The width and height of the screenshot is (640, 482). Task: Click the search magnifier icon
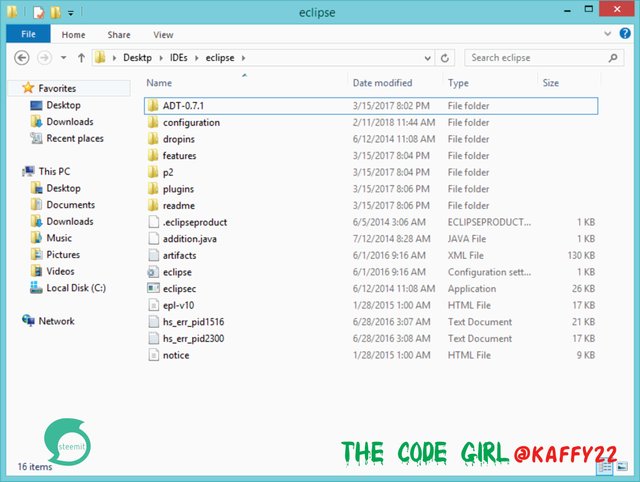pyautogui.click(x=613, y=58)
